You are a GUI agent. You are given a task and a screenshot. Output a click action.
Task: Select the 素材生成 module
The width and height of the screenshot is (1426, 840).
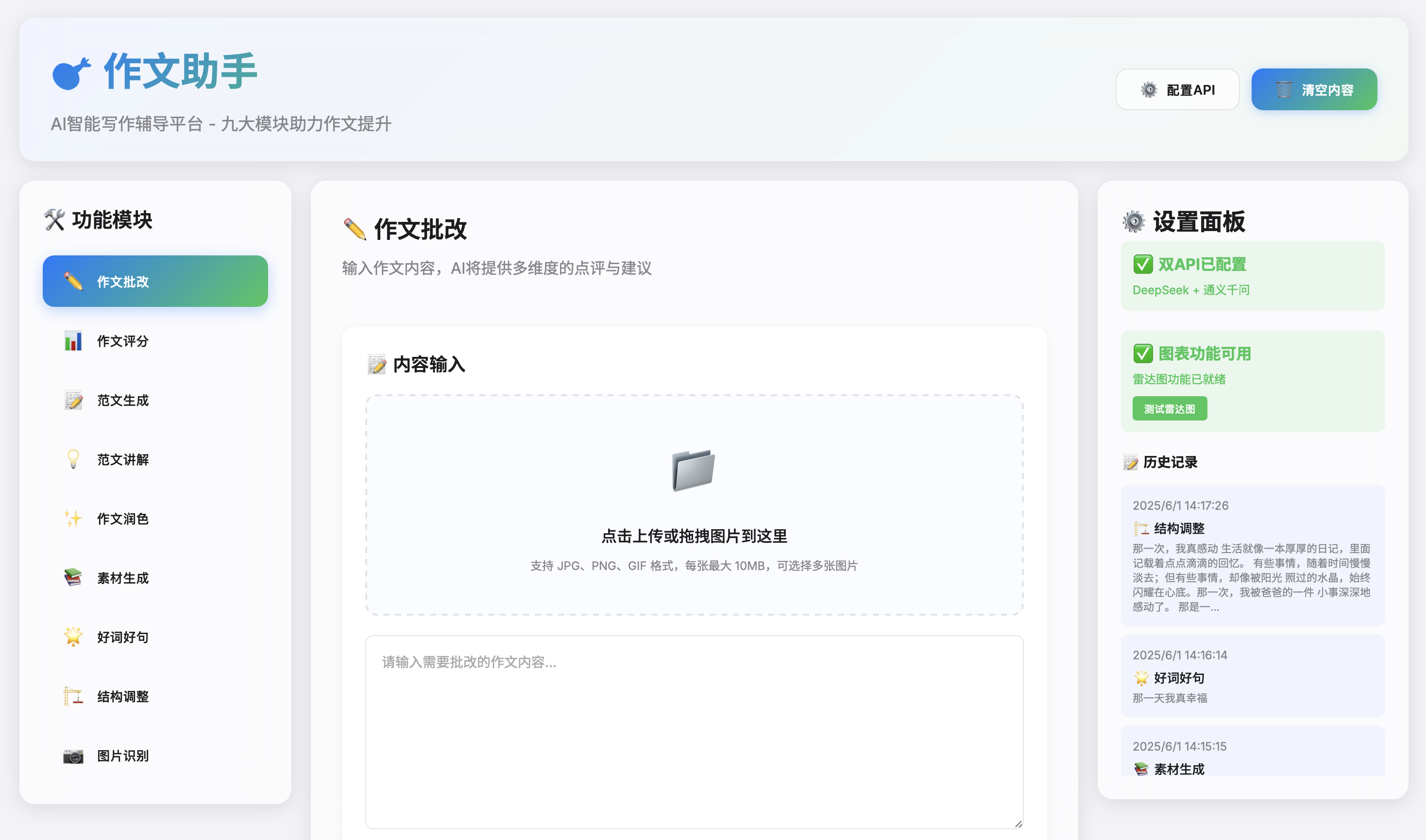pyautogui.click(x=155, y=578)
